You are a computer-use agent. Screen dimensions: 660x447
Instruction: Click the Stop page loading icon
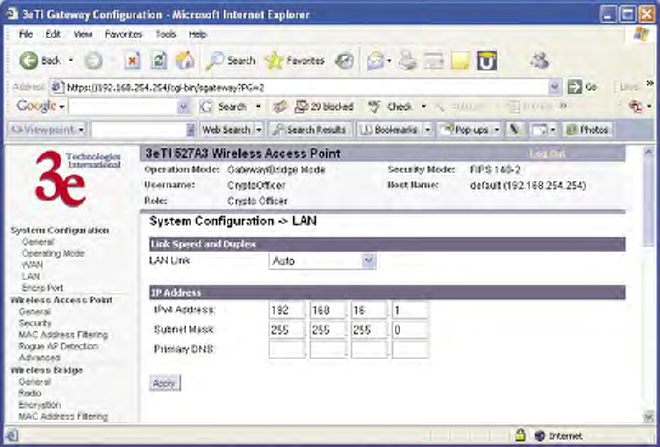pos(132,61)
